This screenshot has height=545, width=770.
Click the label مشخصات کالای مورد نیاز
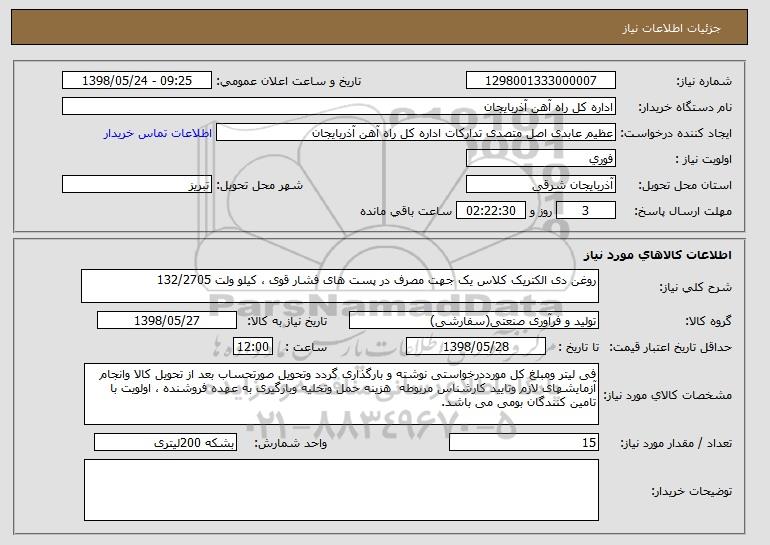pyautogui.click(x=667, y=395)
